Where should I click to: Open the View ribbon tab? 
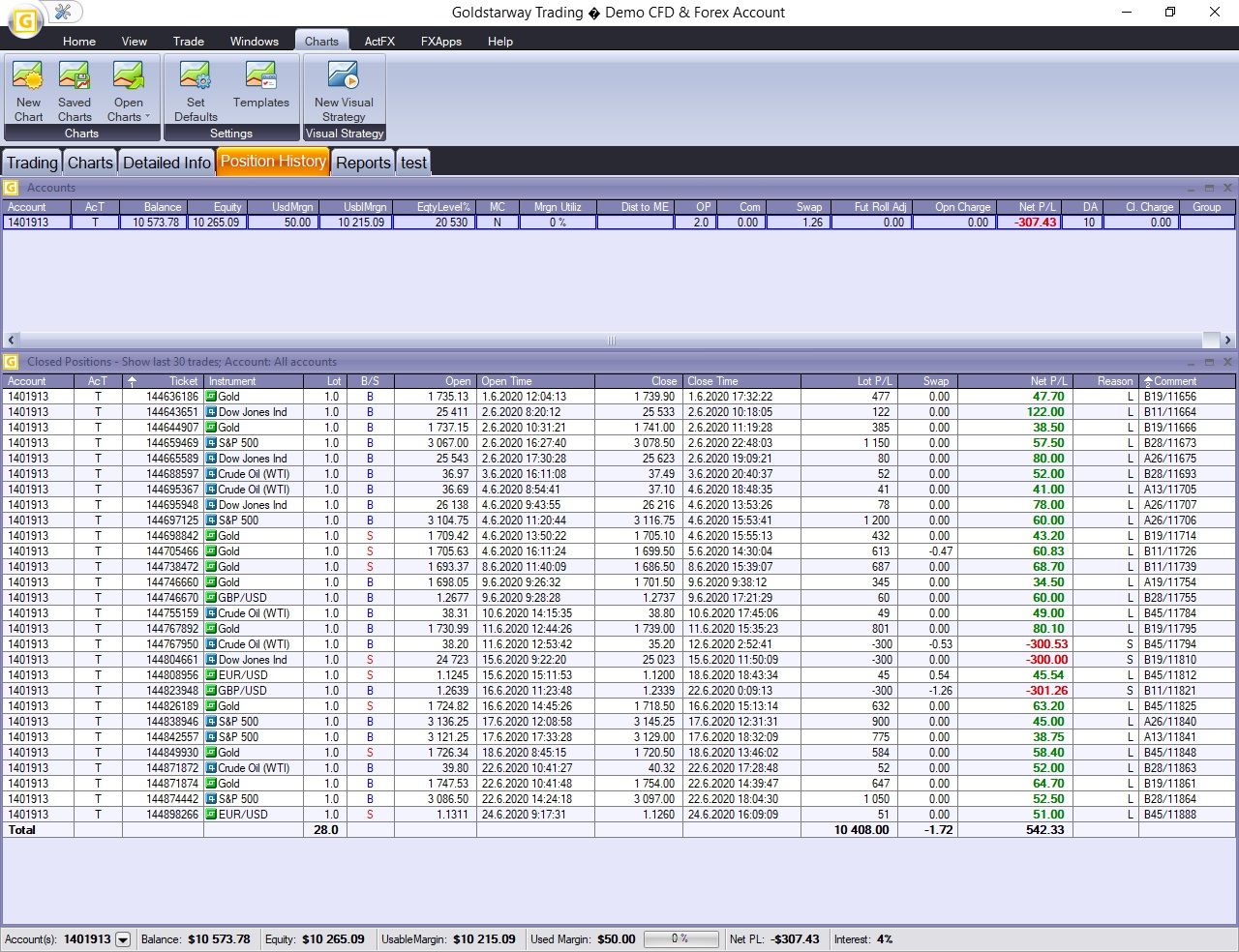point(135,42)
